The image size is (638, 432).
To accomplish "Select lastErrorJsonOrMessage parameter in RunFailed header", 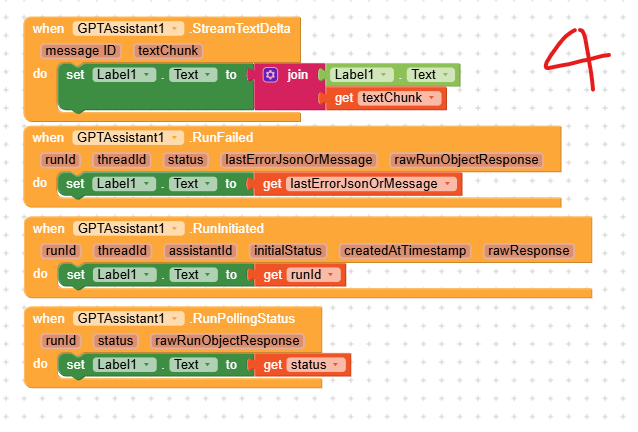I will pos(299,160).
